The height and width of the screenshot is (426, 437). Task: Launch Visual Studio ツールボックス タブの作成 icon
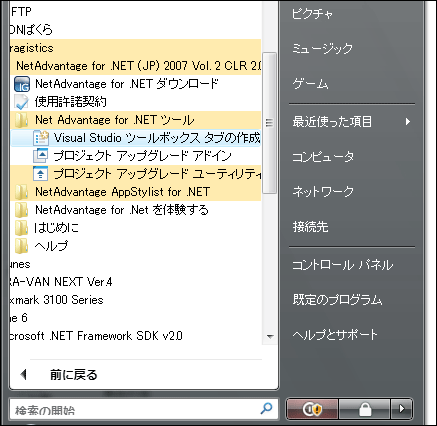click(x=41, y=138)
